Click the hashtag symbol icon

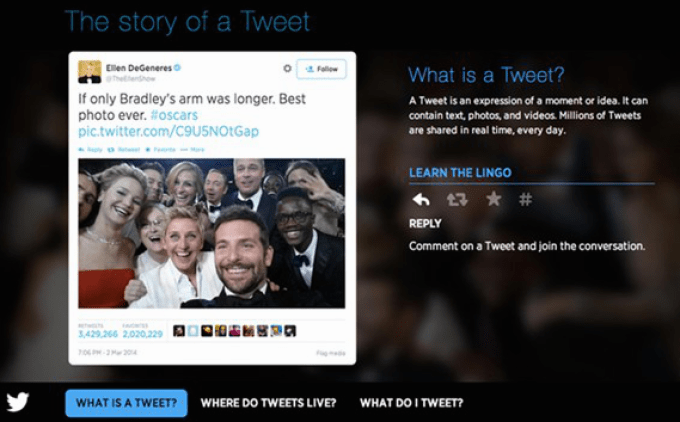coord(525,200)
